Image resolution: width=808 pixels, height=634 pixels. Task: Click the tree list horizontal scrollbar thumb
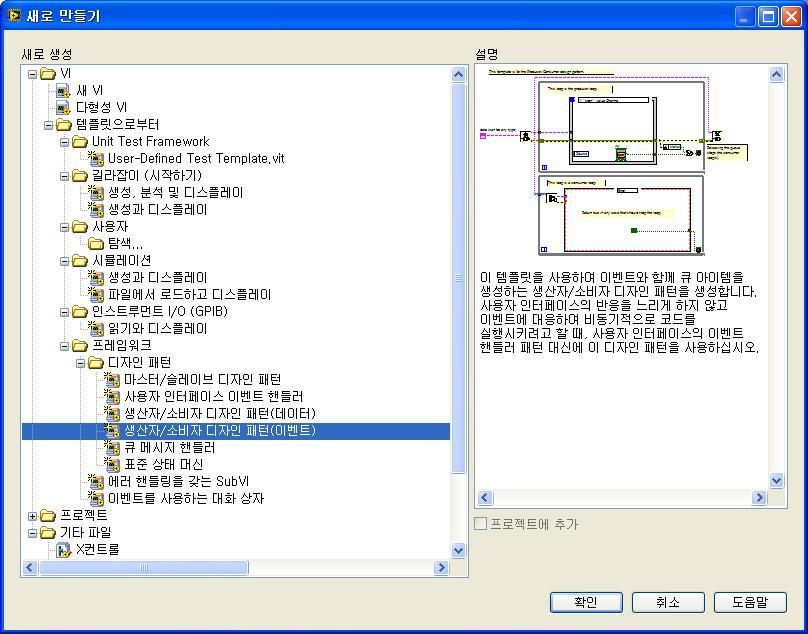point(144,568)
